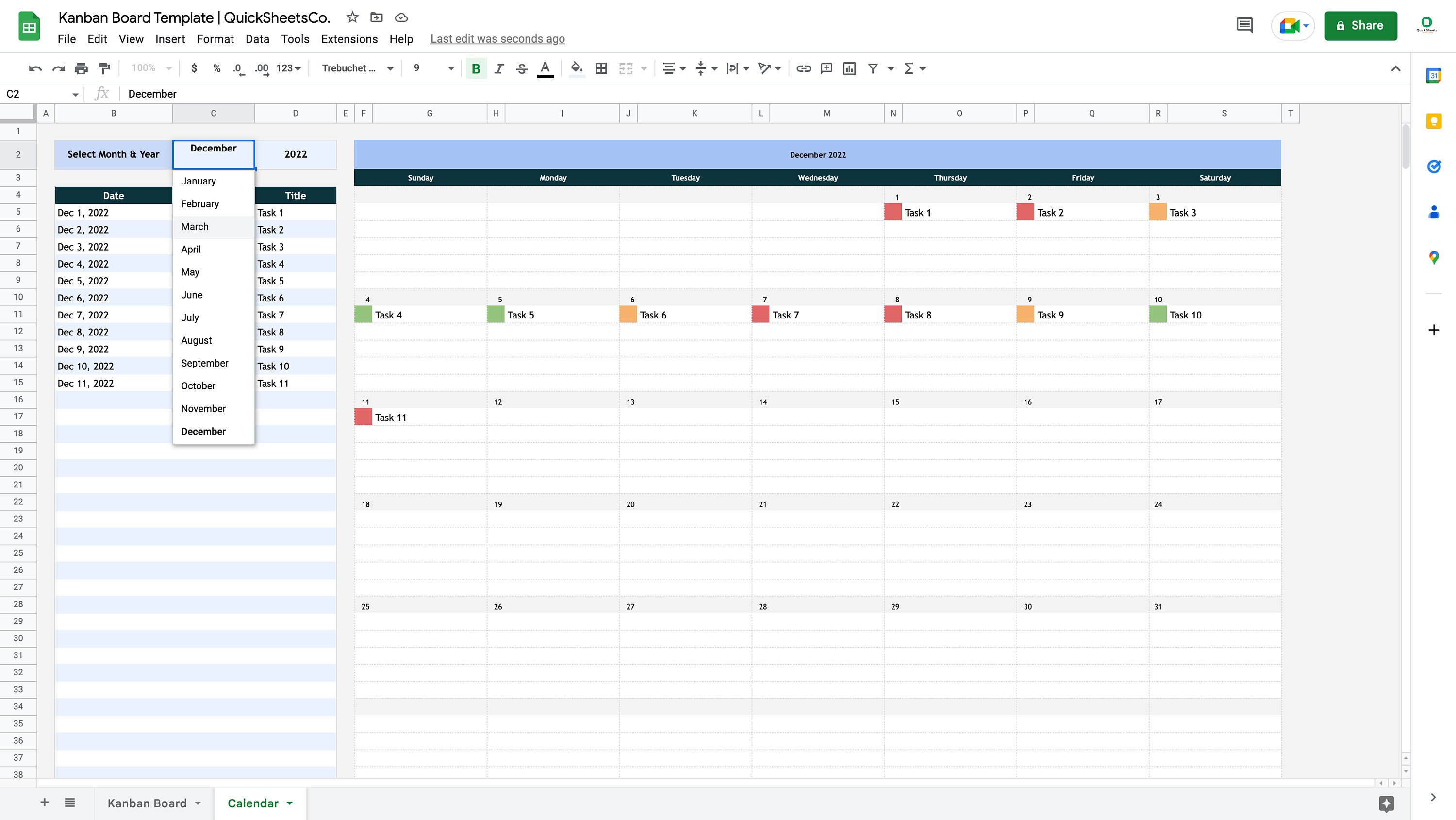1456x820 pixels.
Task: Select the Paint format tool
Action: coord(103,68)
